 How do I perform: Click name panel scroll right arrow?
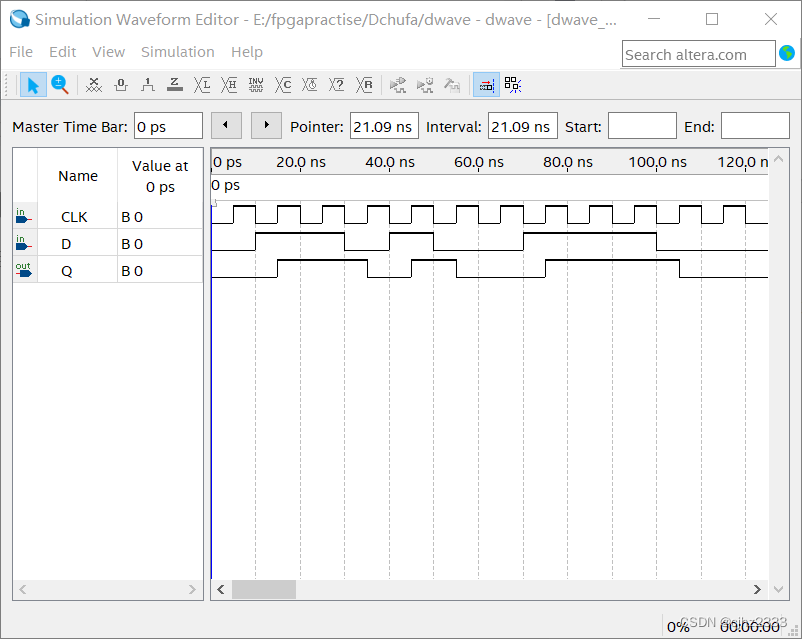pos(192,589)
